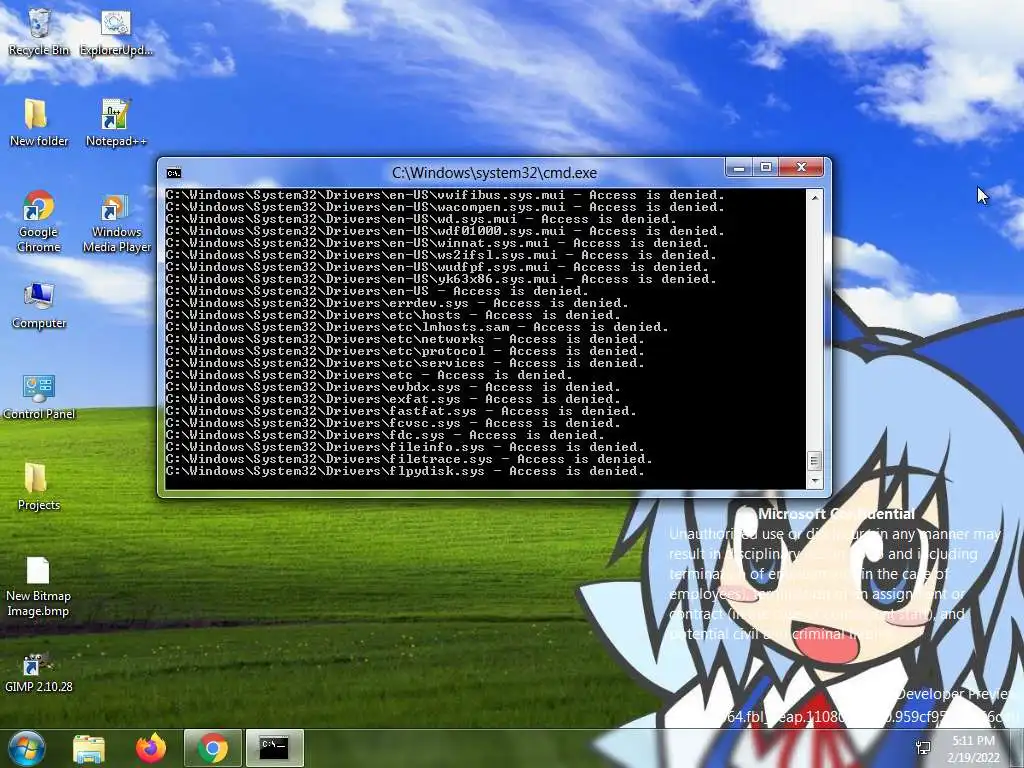This screenshot has width=1024, height=768.
Task: Click the vwifibus.sys.mui output line
Action: pyautogui.click(x=445, y=195)
